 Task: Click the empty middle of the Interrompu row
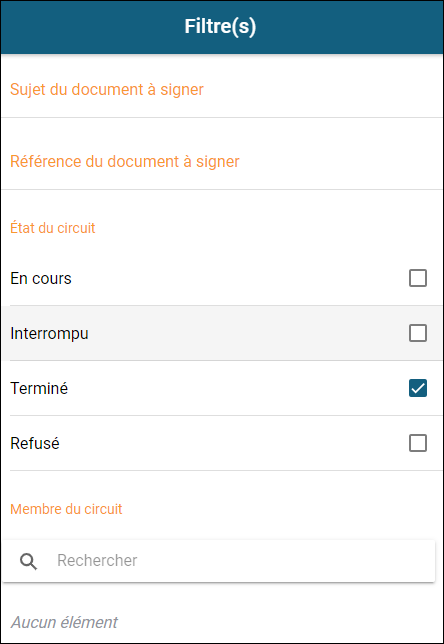click(x=246, y=333)
